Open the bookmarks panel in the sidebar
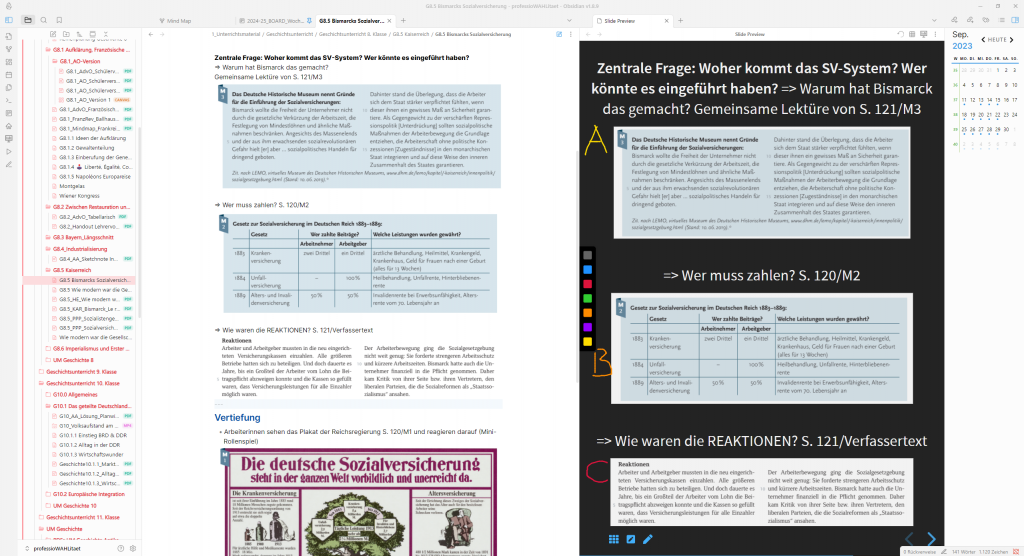The height and width of the screenshot is (556, 1024). pos(60,20)
